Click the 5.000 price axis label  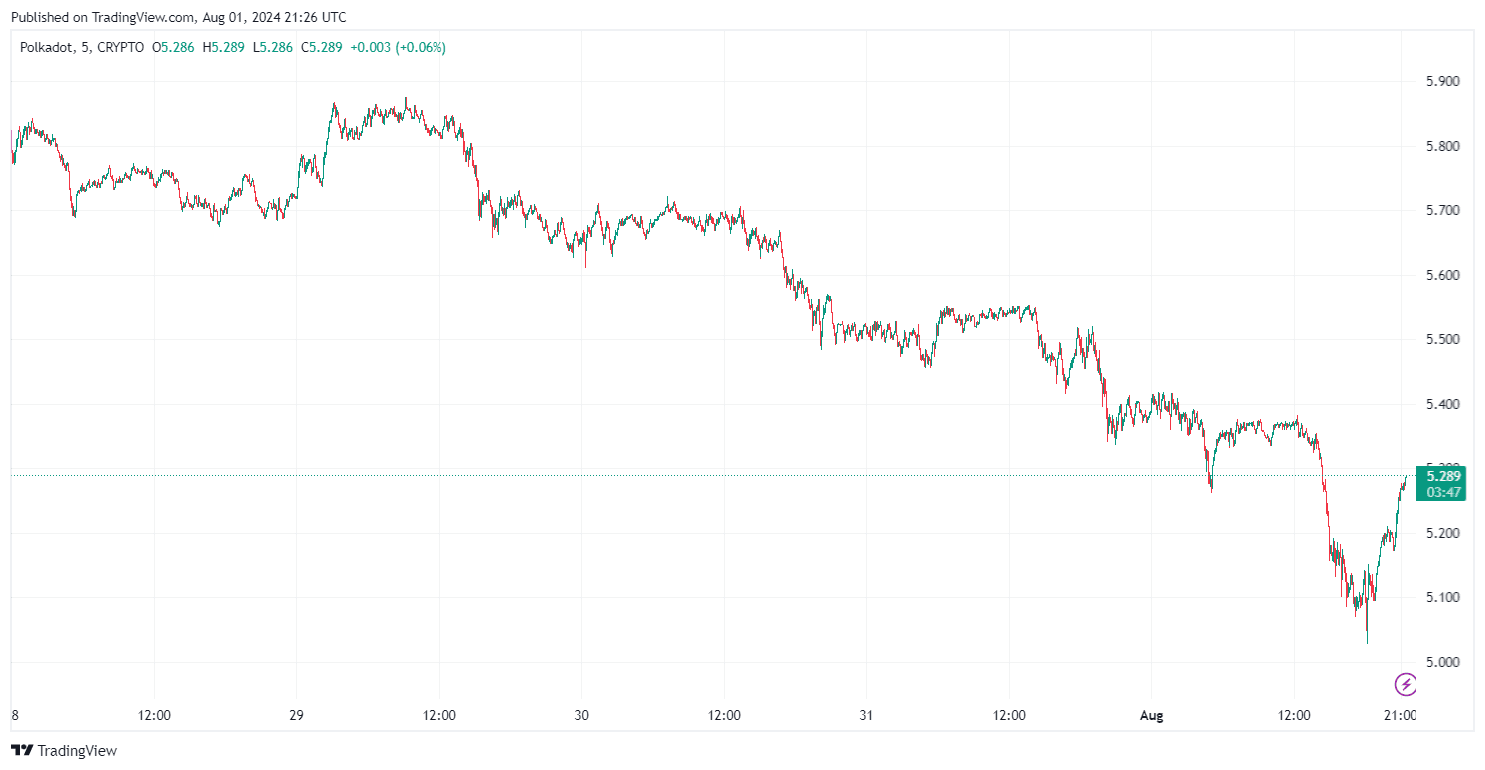click(x=1443, y=662)
